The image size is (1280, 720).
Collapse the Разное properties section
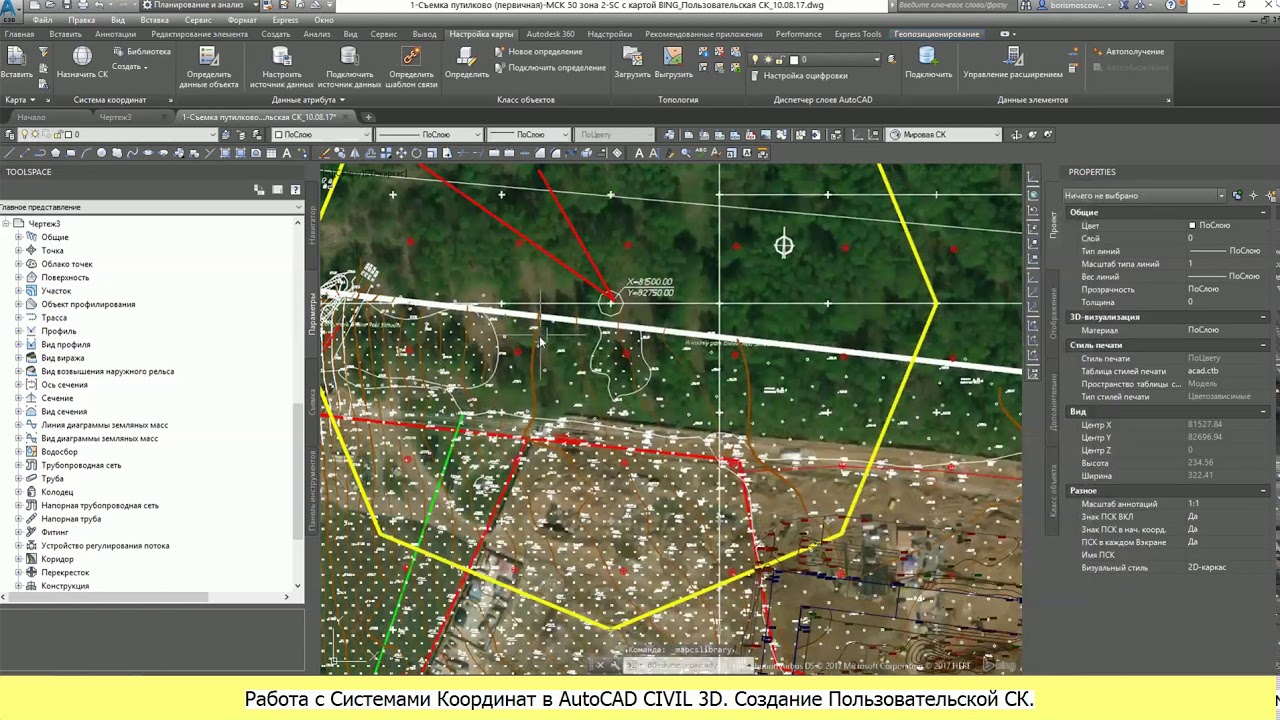point(1263,491)
